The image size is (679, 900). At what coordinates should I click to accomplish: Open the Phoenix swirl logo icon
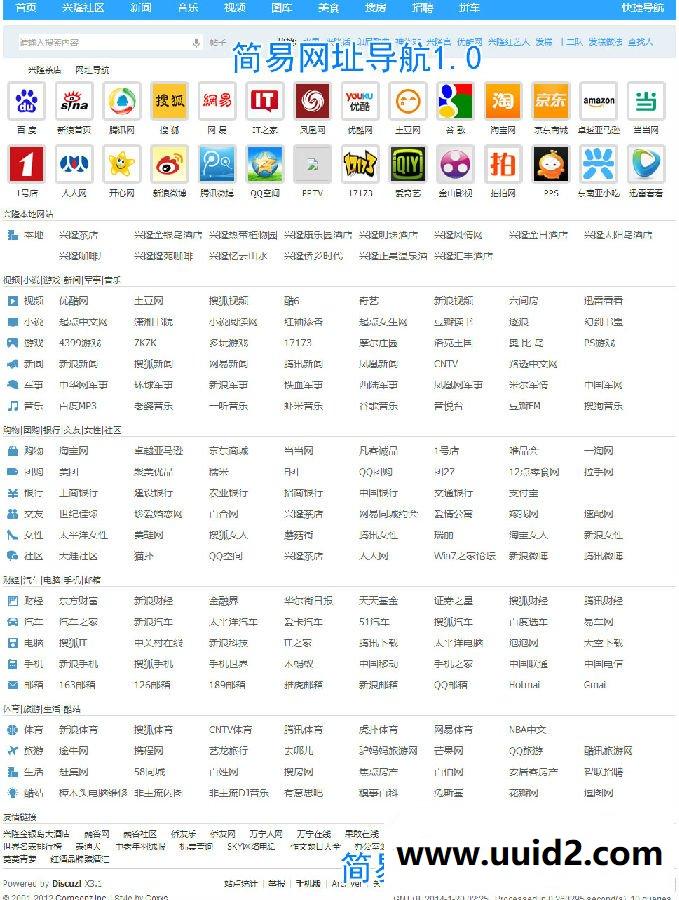(312, 101)
